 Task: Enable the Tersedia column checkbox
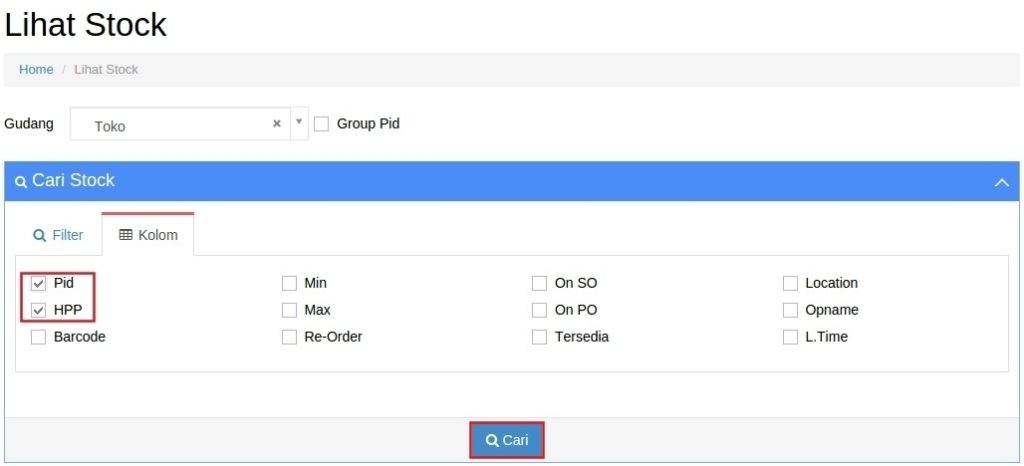click(x=539, y=337)
